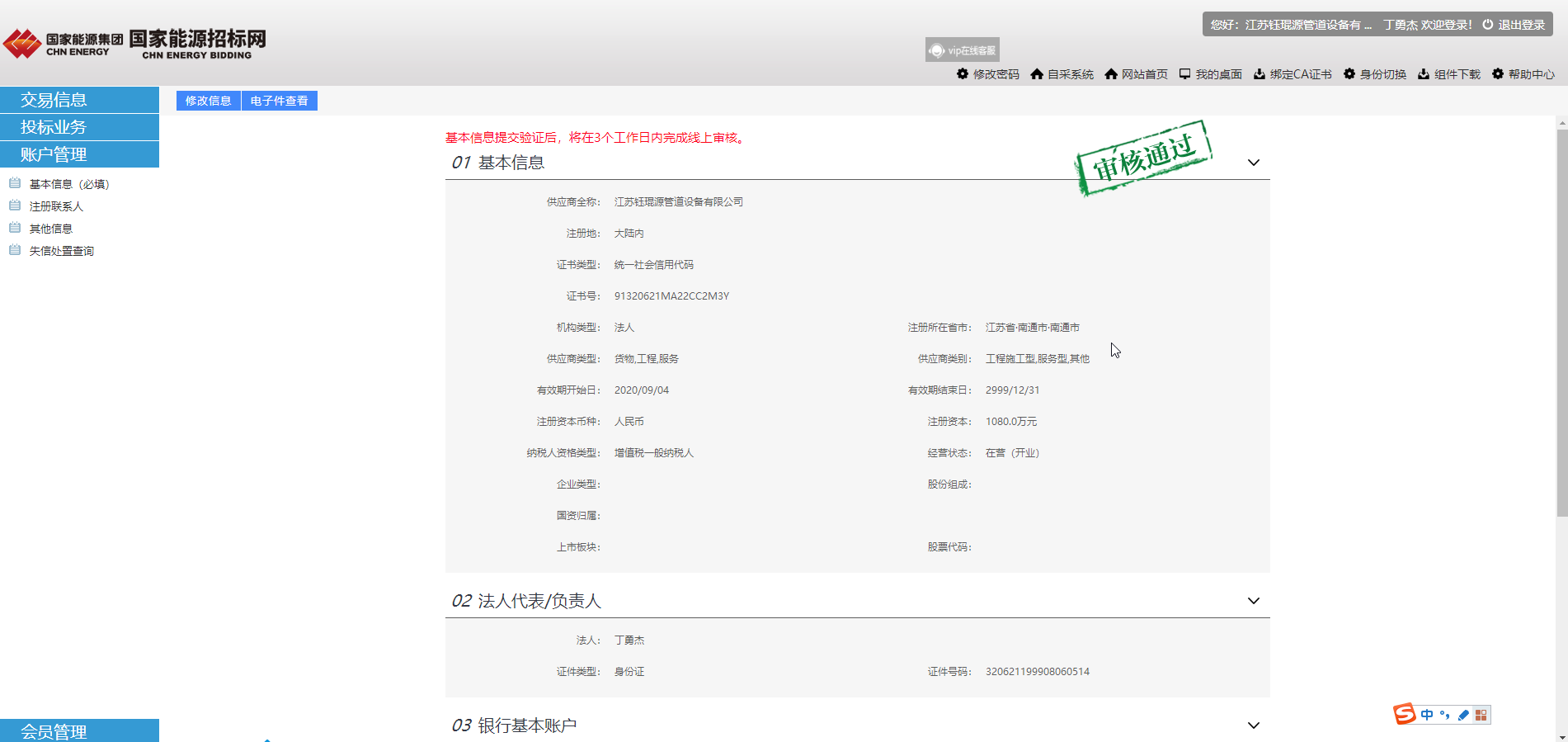
Task: Click the vertical page scrollbar
Action: point(1561,322)
